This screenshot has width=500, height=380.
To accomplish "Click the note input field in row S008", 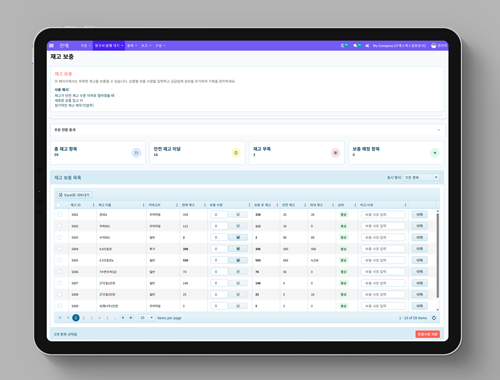I will click(383, 294).
